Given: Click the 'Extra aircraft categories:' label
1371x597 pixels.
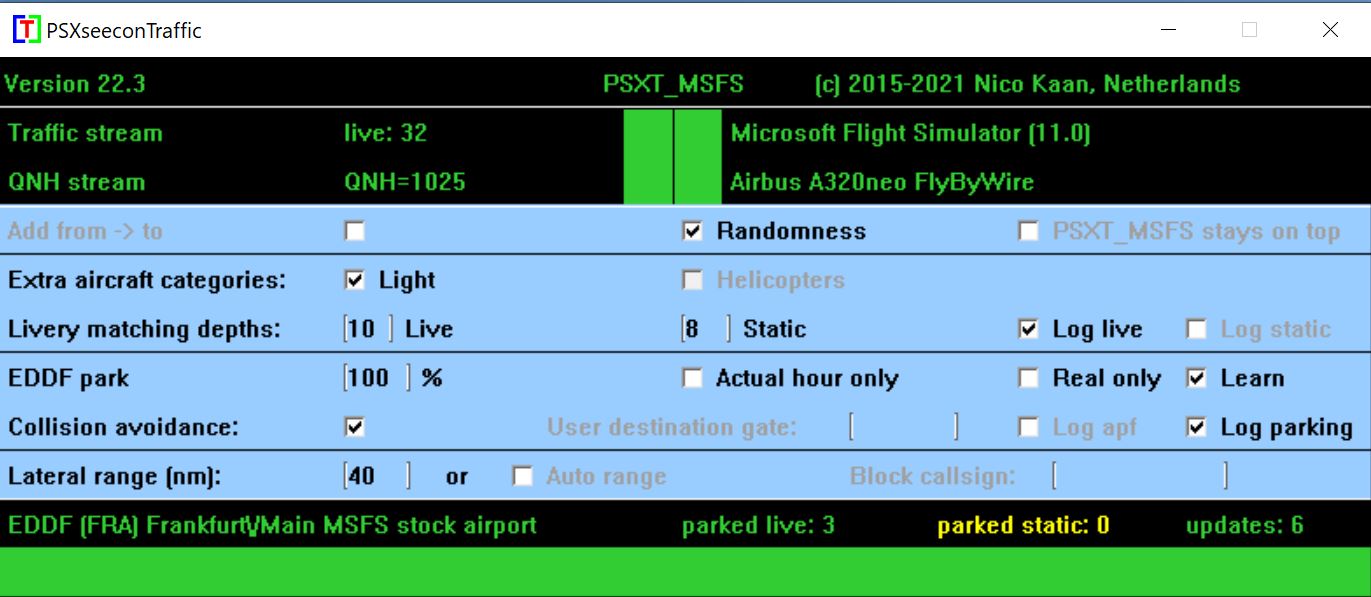Looking at the screenshot, I should [x=147, y=280].
